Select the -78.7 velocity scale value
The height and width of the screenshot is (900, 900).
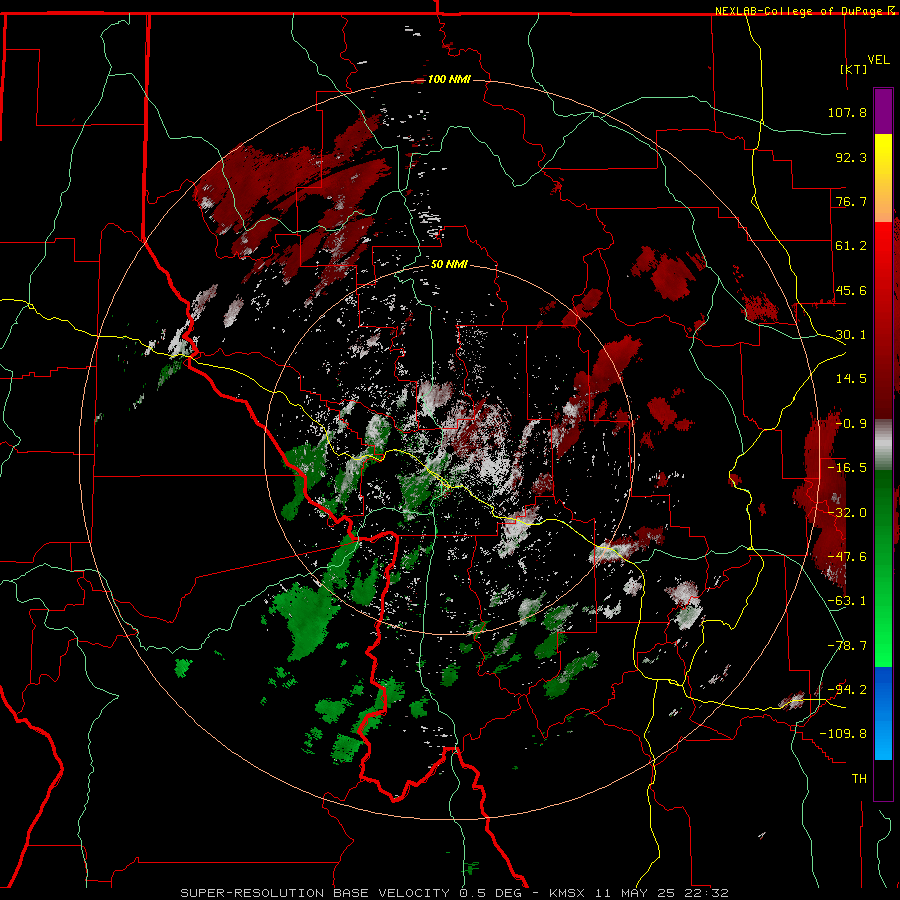[847, 646]
